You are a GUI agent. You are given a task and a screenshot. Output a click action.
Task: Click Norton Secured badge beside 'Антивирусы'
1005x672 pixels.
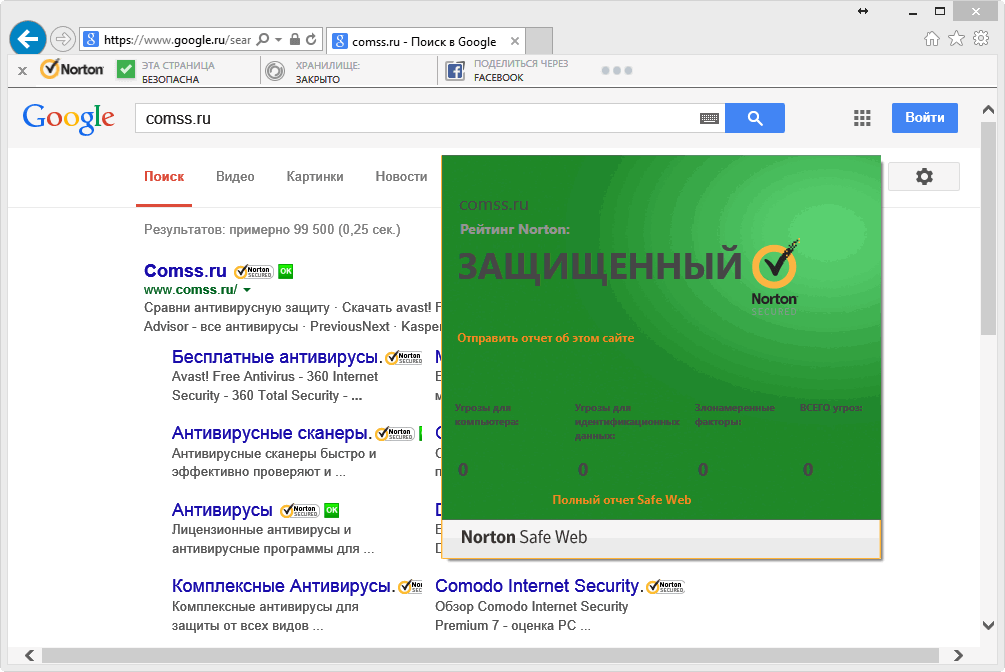300,510
